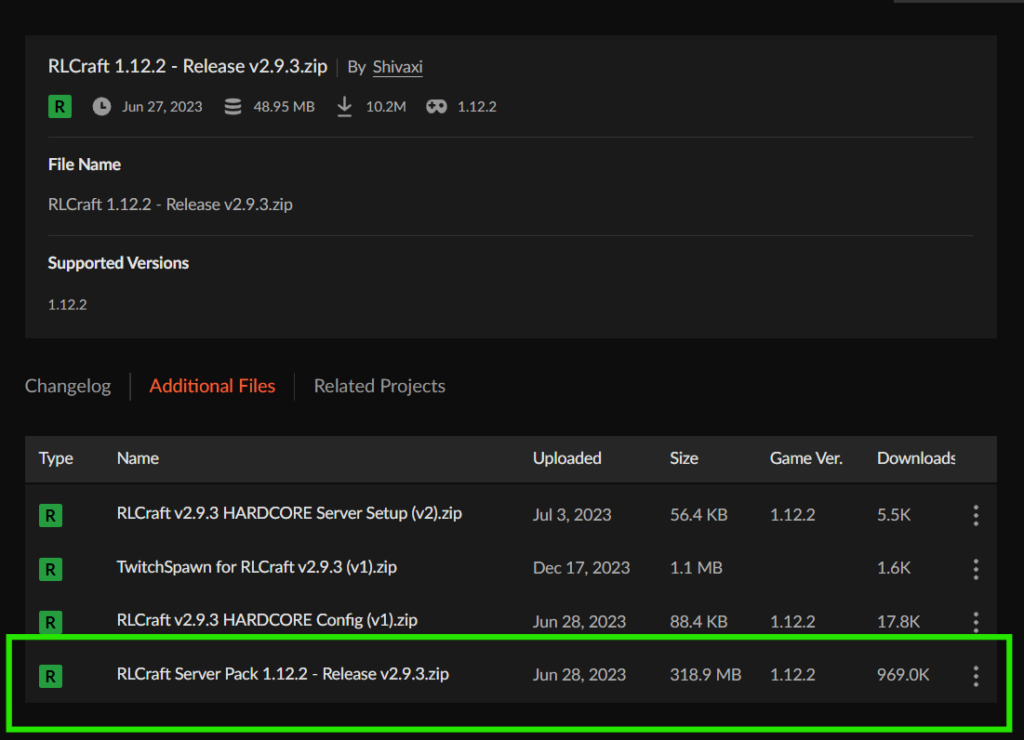The width and height of the screenshot is (1024, 740).
Task: Click the R badge for HARDCORE Server Setup row
Action: [x=50, y=516]
